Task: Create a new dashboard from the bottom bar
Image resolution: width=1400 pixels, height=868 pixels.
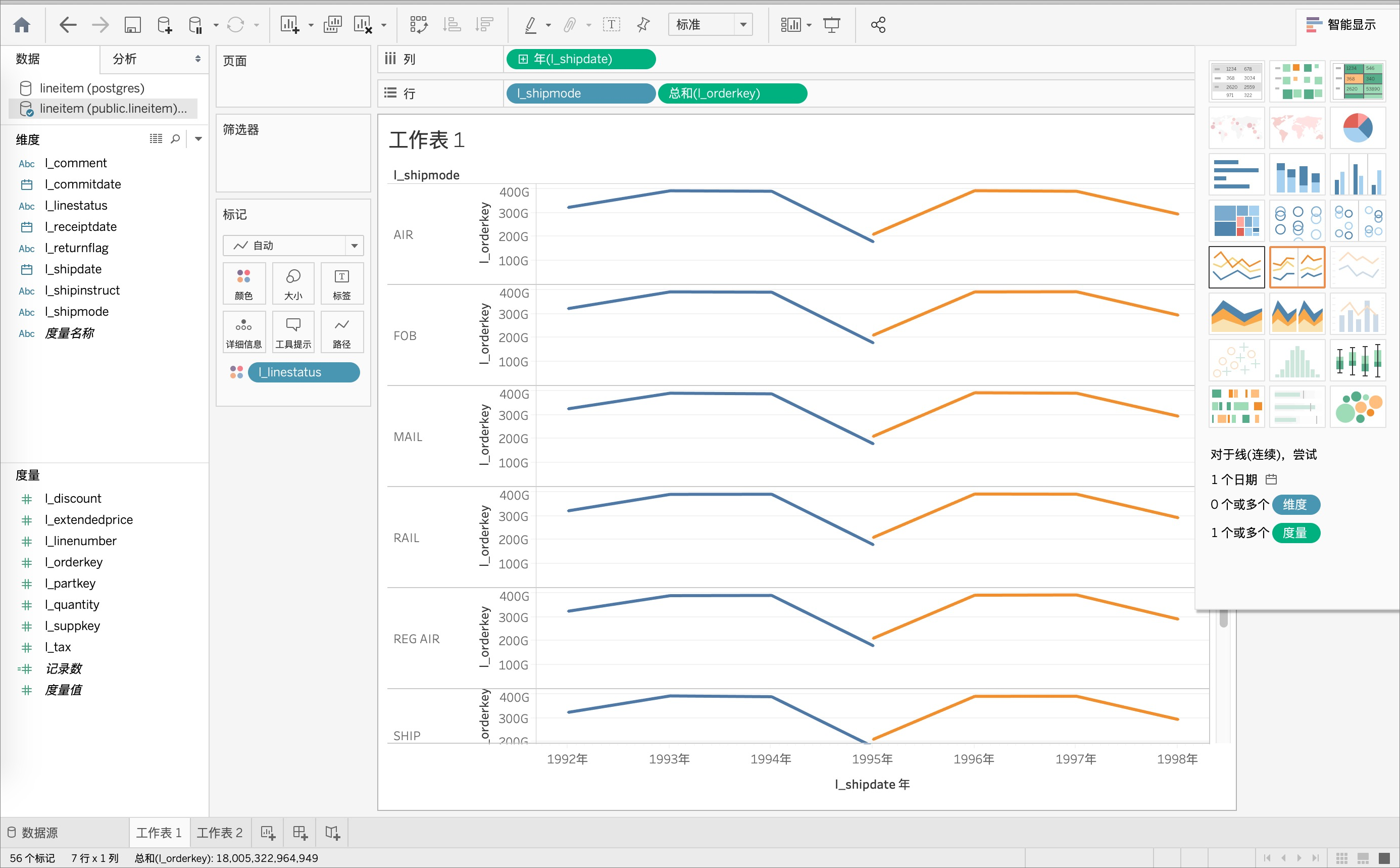Action: click(299, 832)
